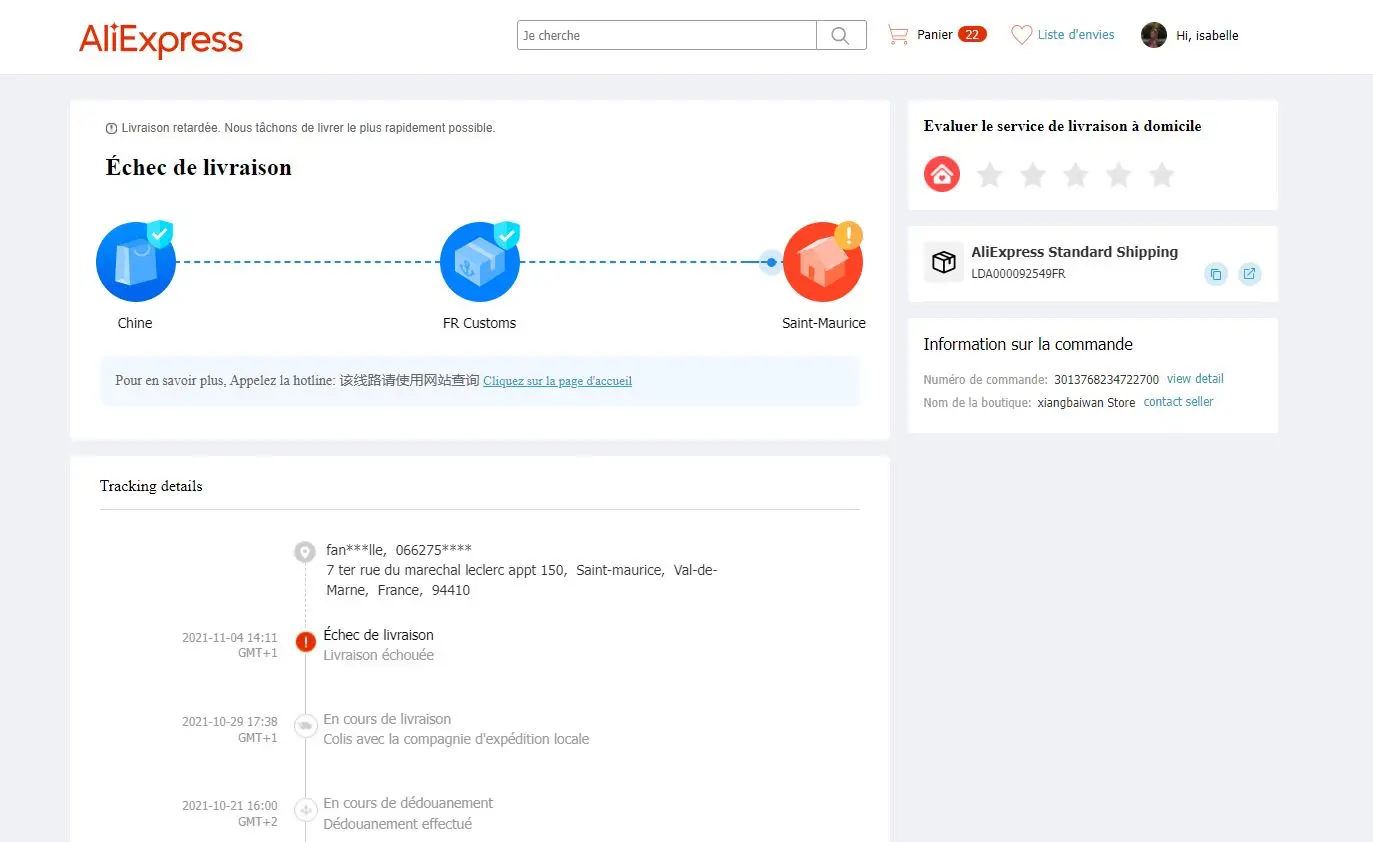Click 'Dédouanement effectué' status text

[398, 824]
